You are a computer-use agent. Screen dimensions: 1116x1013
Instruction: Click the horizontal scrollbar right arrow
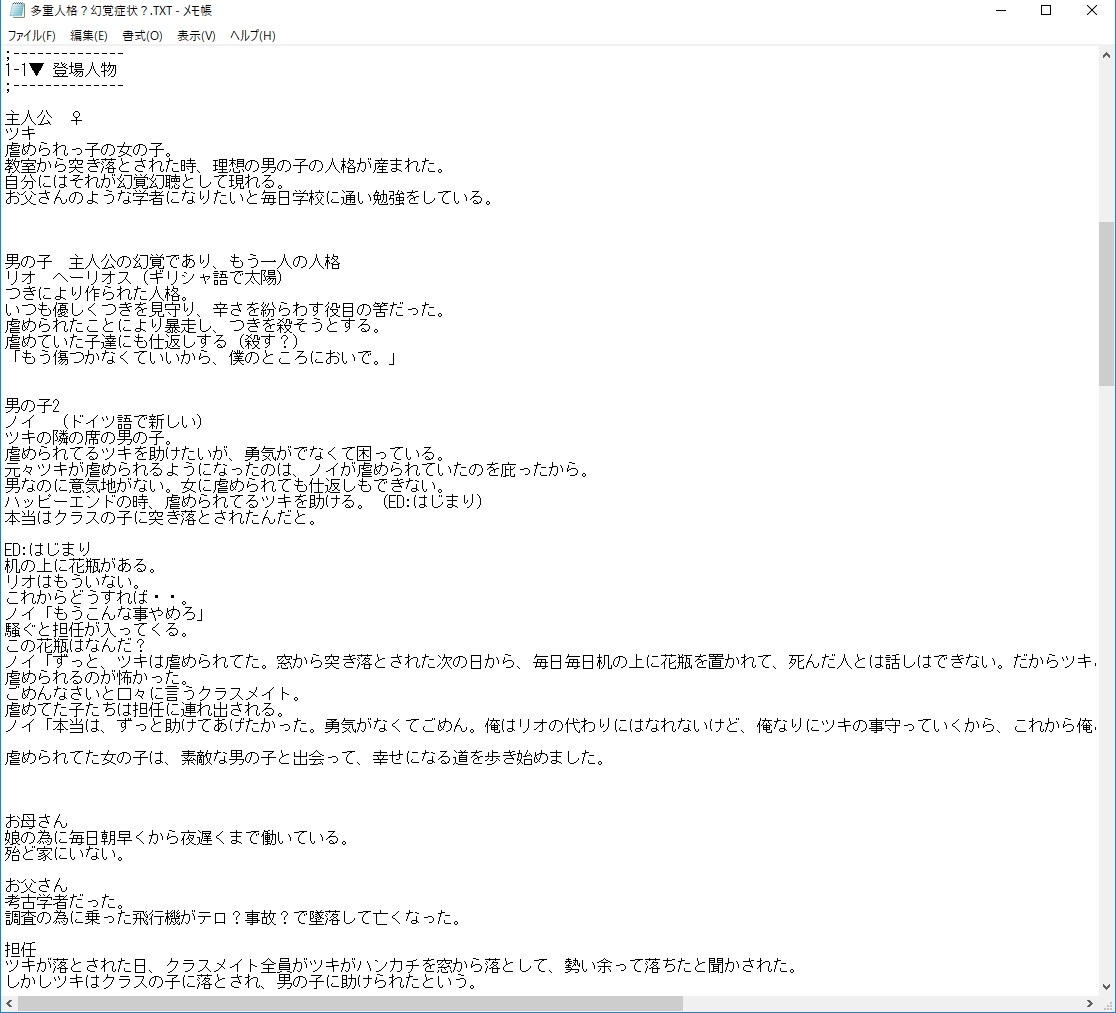coord(1090,1004)
